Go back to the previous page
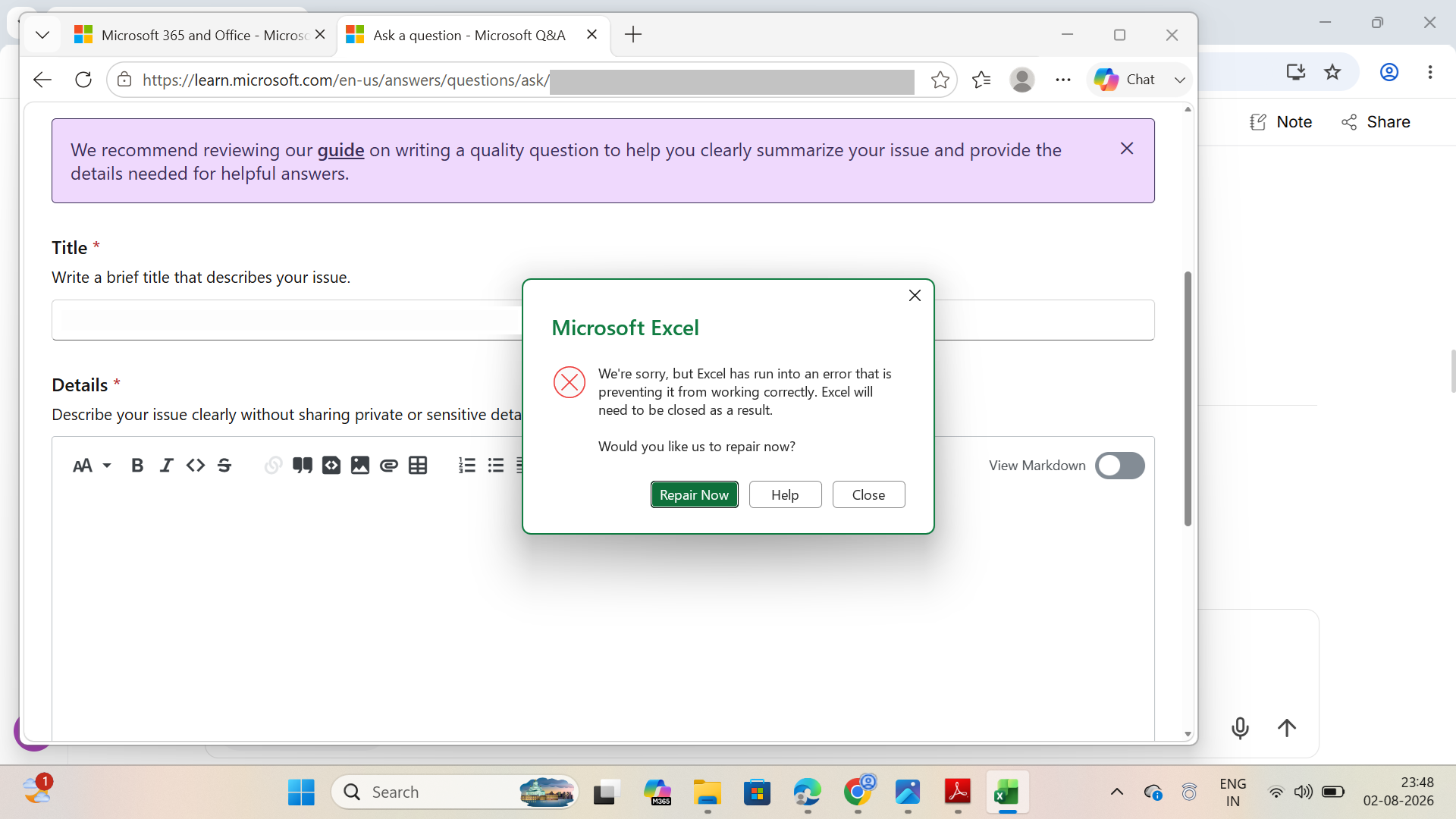The width and height of the screenshot is (1456, 819). pyautogui.click(x=42, y=80)
